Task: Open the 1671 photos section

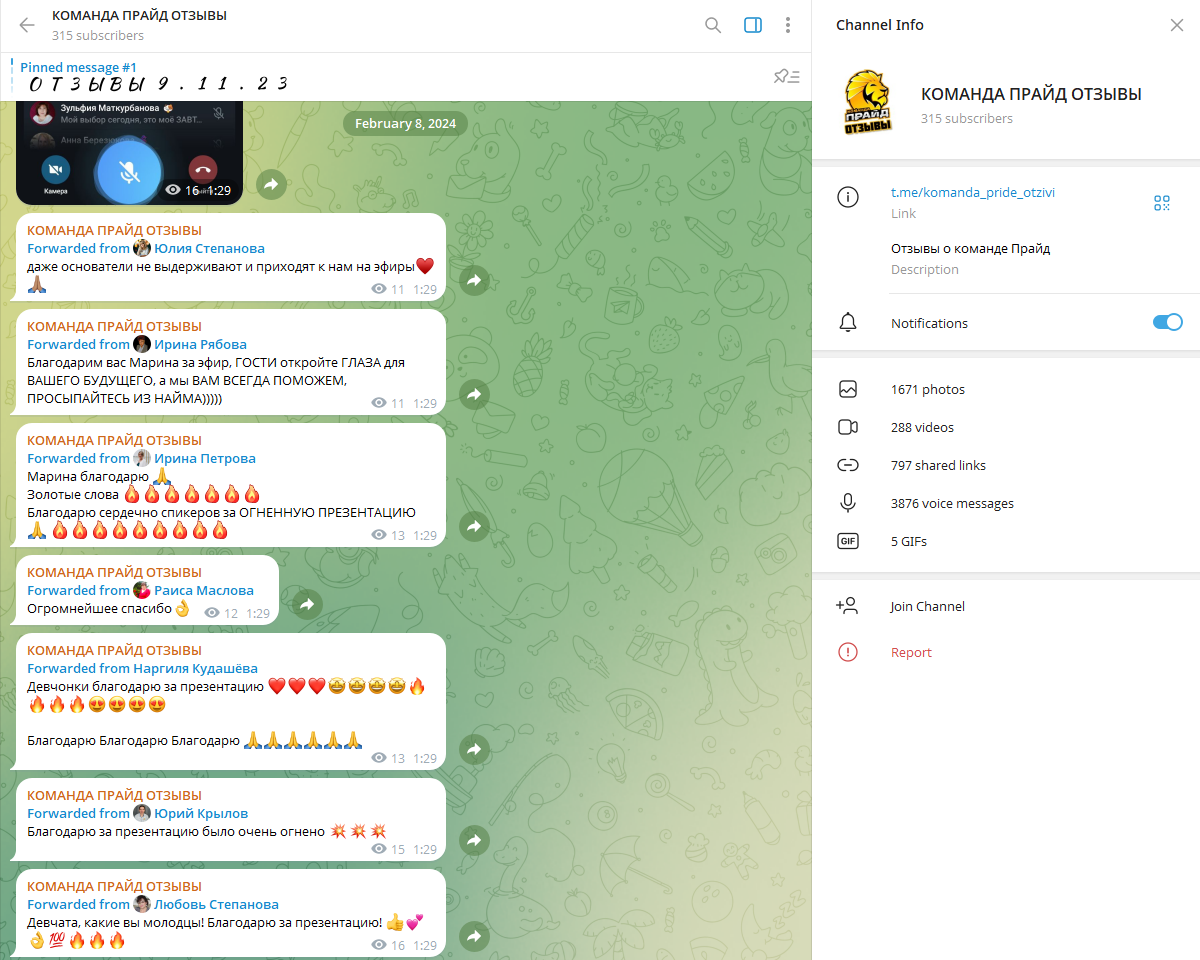Action: point(927,389)
